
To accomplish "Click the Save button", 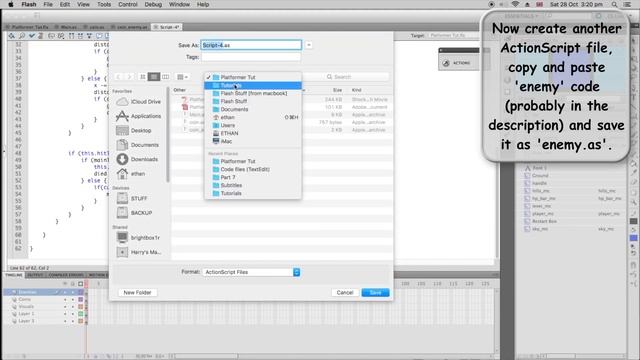I will click(x=375, y=293).
